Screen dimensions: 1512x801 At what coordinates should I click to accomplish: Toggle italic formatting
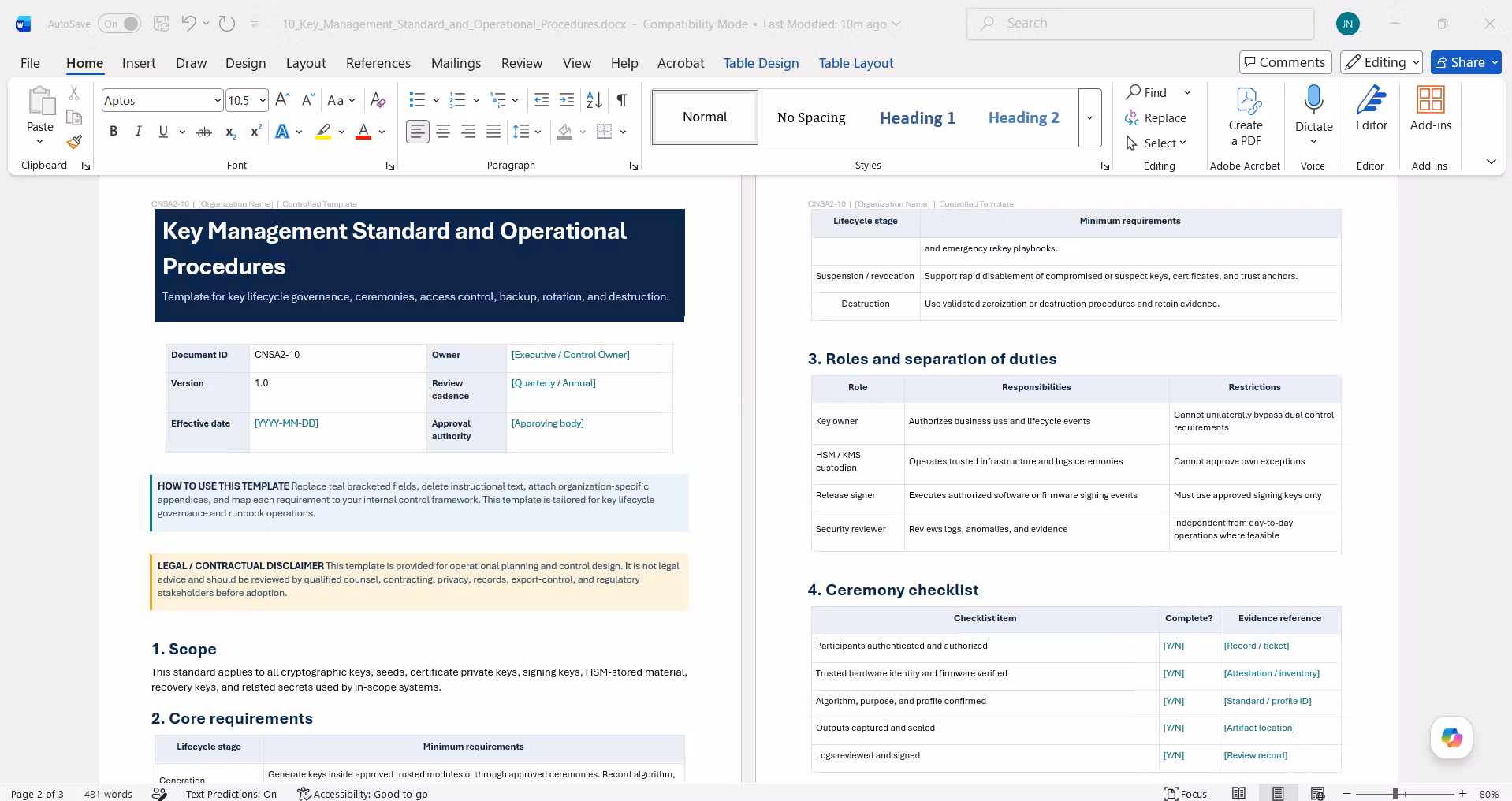point(139,132)
